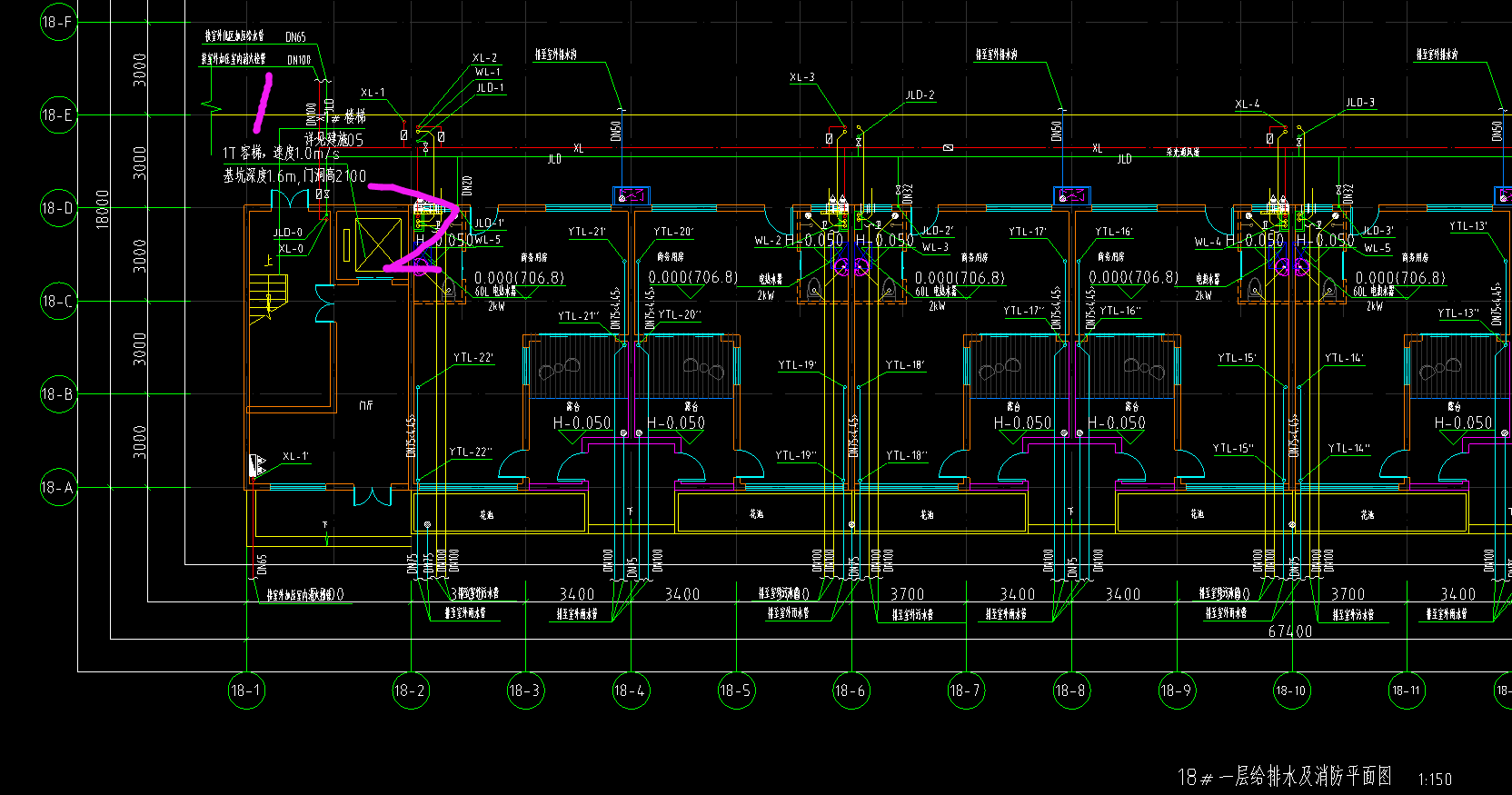Click the YTL-20' rainwater pipe label
This screenshot has height=795, width=1512.
pyautogui.click(x=673, y=232)
